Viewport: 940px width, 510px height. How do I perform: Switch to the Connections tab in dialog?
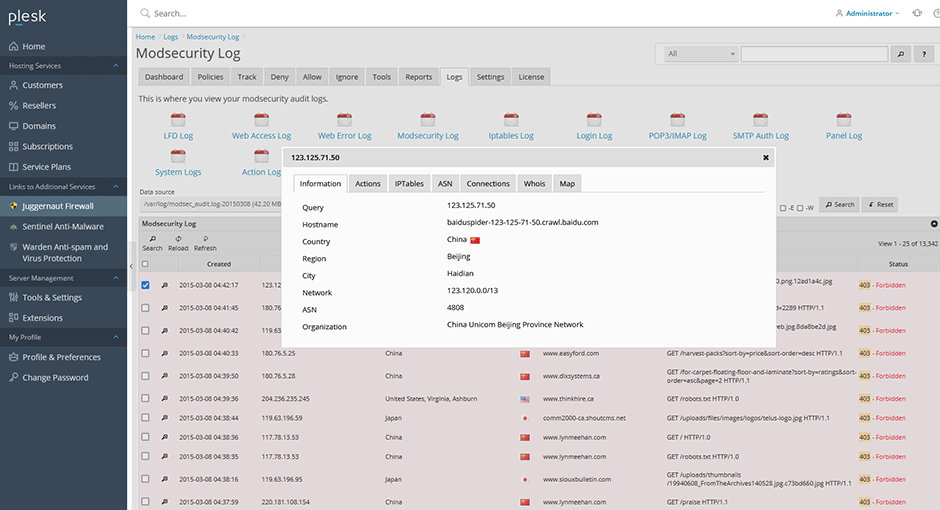click(x=488, y=184)
